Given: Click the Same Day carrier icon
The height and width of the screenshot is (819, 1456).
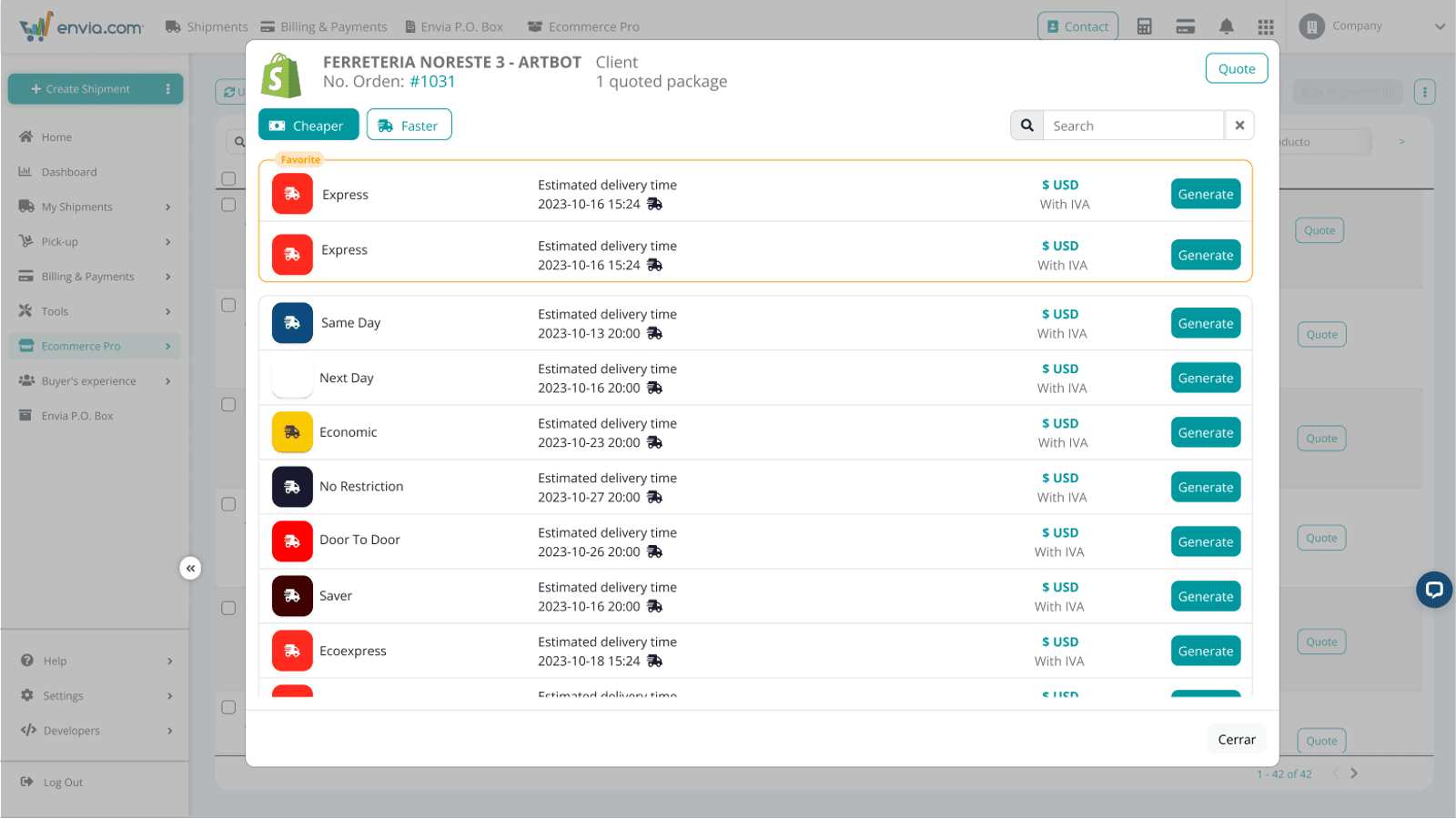Looking at the screenshot, I should pos(292,323).
